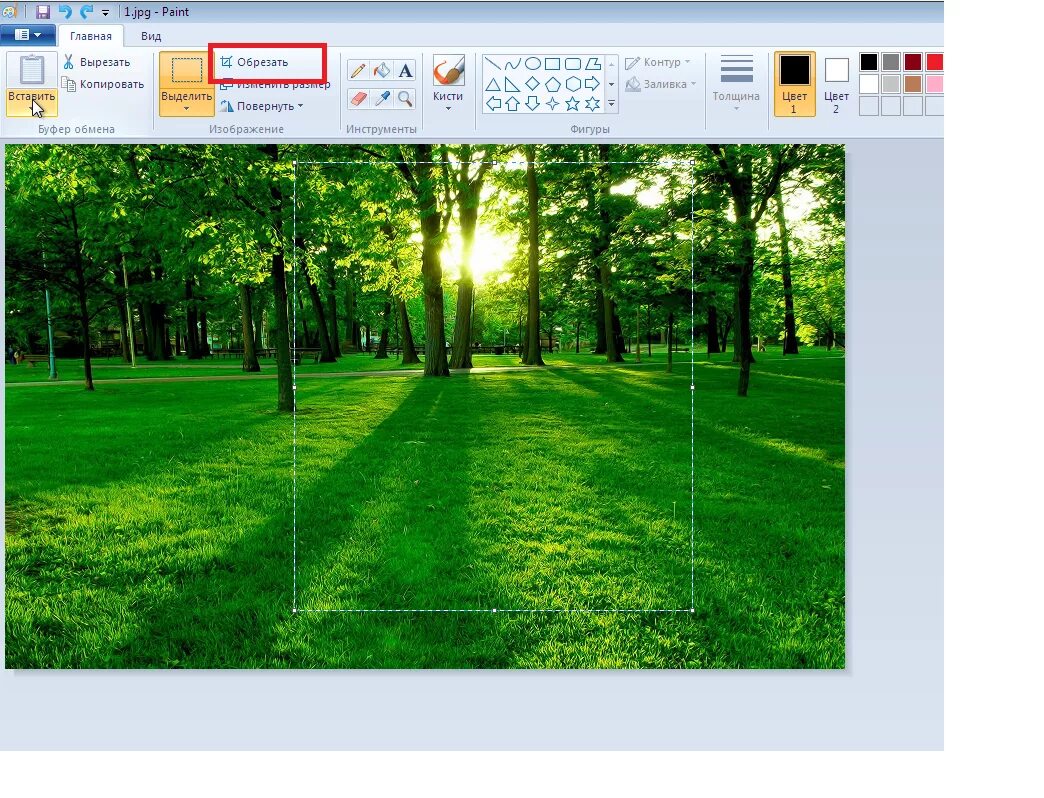Move the shapes gallery to the next row
Screen dimensions: 1044x798
[x=611, y=85]
